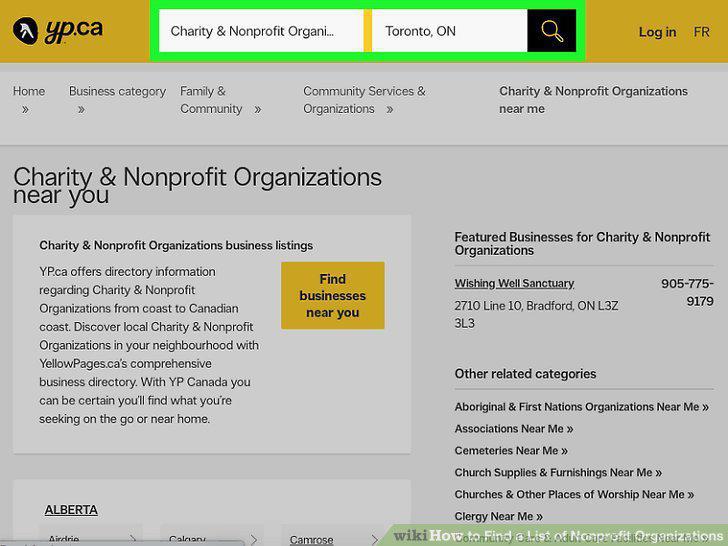The height and width of the screenshot is (546, 728).
Task: Open Aboriginal & First Nations Organizations Near Me
Action: pyautogui.click(x=581, y=407)
